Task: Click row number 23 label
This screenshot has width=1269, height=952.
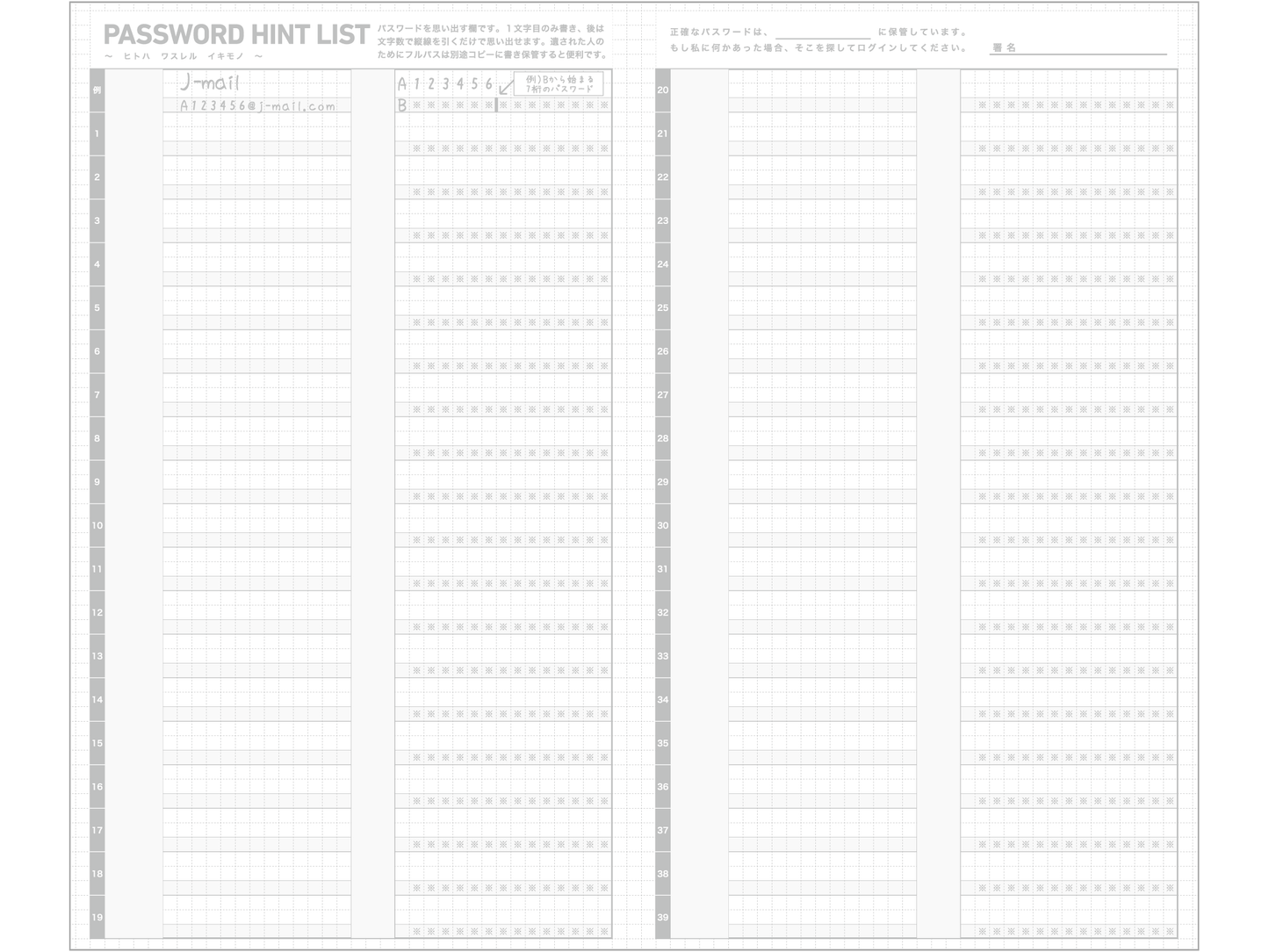Action: pos(663,220)
